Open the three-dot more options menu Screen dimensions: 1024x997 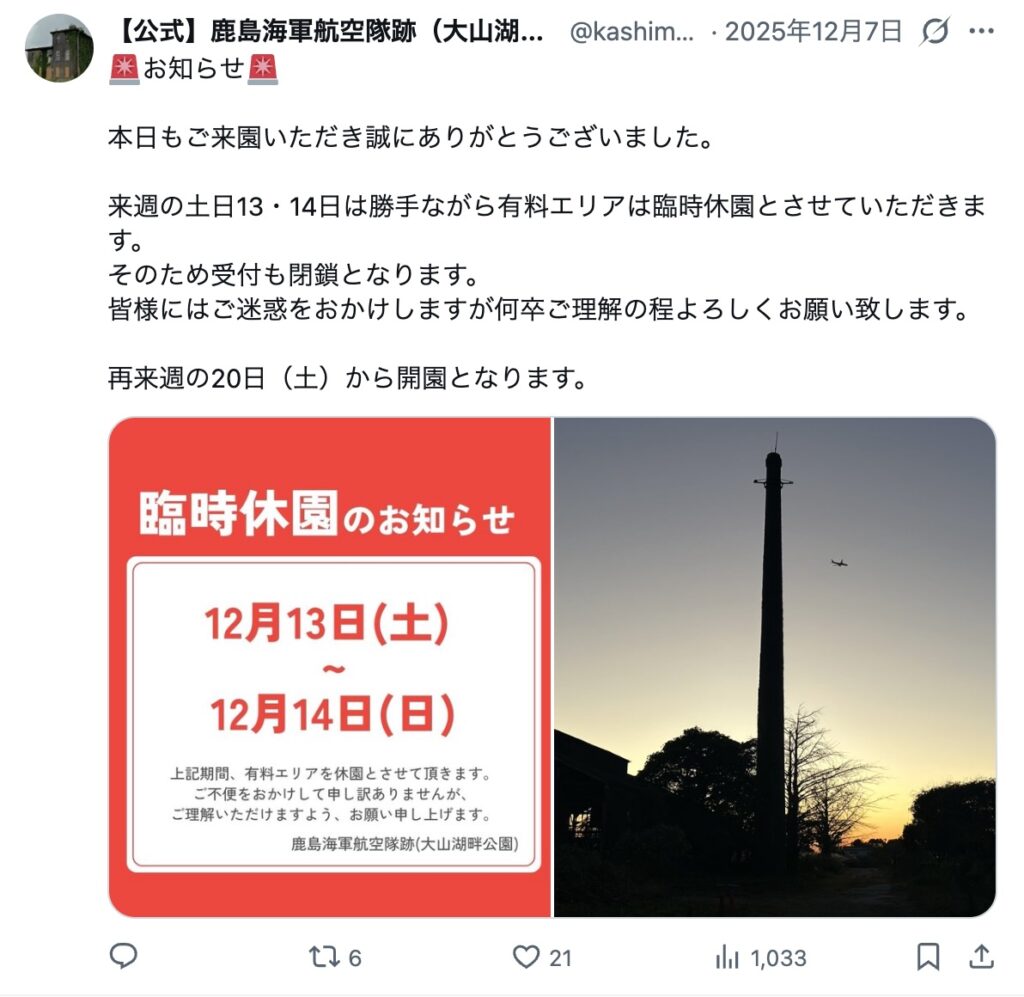[x=982, y=31]
